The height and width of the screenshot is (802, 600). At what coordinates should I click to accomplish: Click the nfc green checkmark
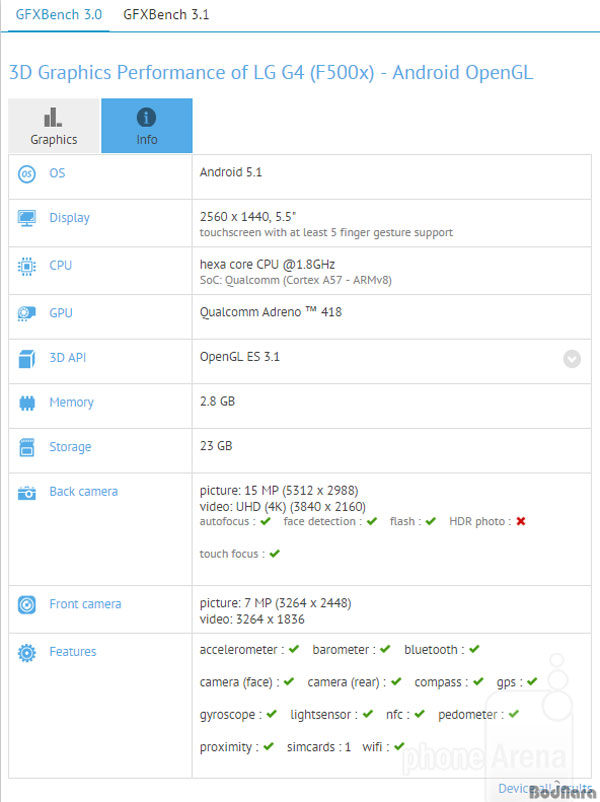pos(419,714)
